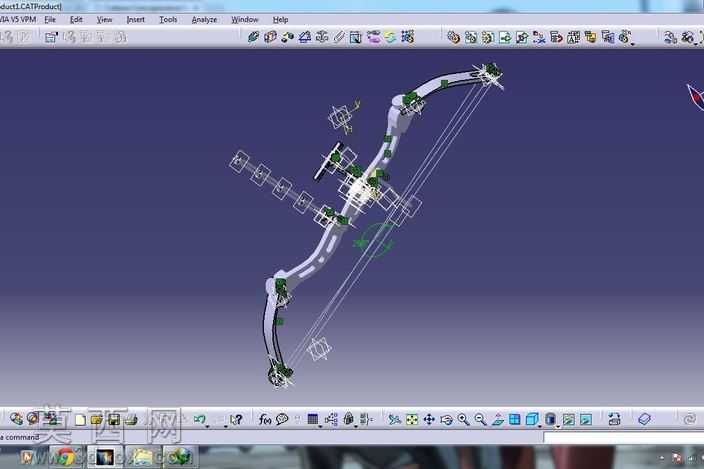Click the Normal View icon
This screenshot has width=704, height=469.
(x=497, y=420)
